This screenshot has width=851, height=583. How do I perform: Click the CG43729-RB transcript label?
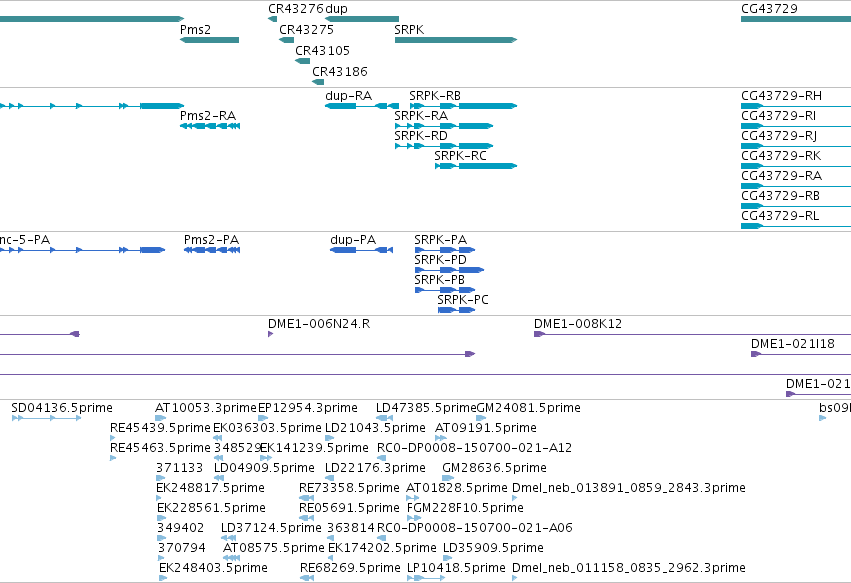coord(780,196)
